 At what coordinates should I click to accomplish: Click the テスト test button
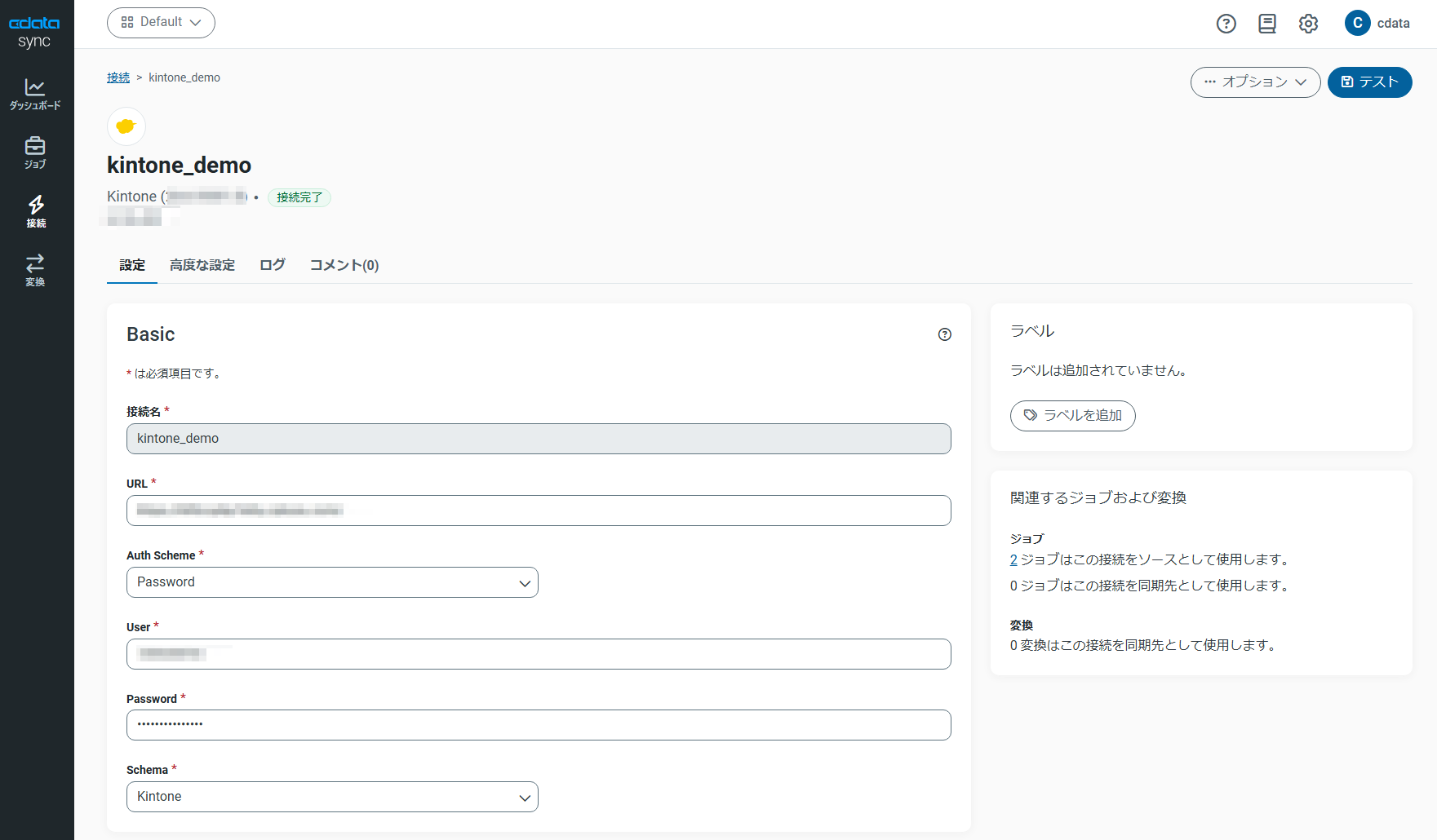[x=1369, y=82]
